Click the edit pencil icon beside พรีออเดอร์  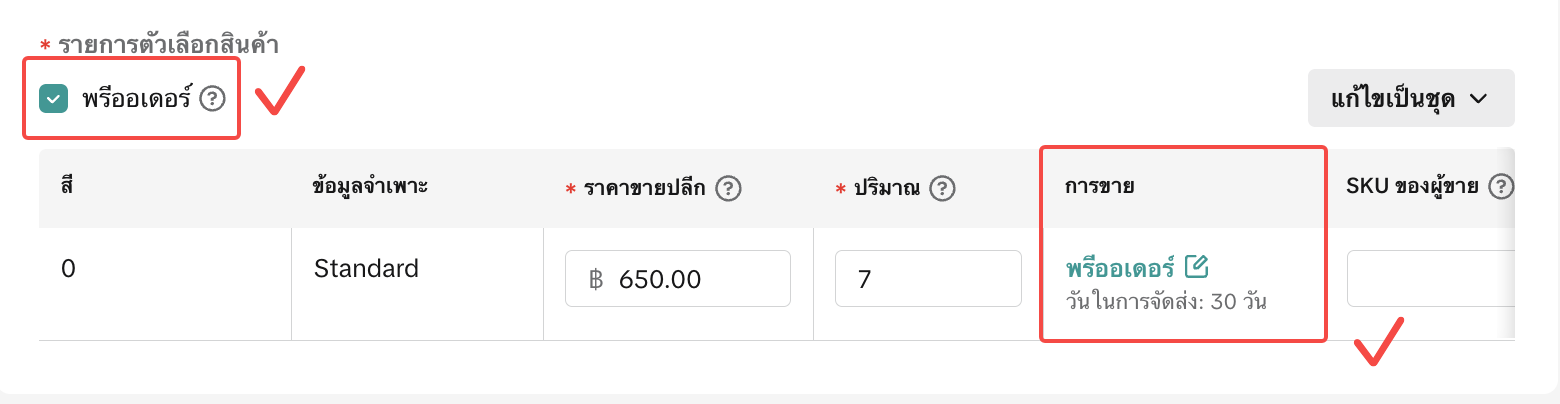point(1196,267)
